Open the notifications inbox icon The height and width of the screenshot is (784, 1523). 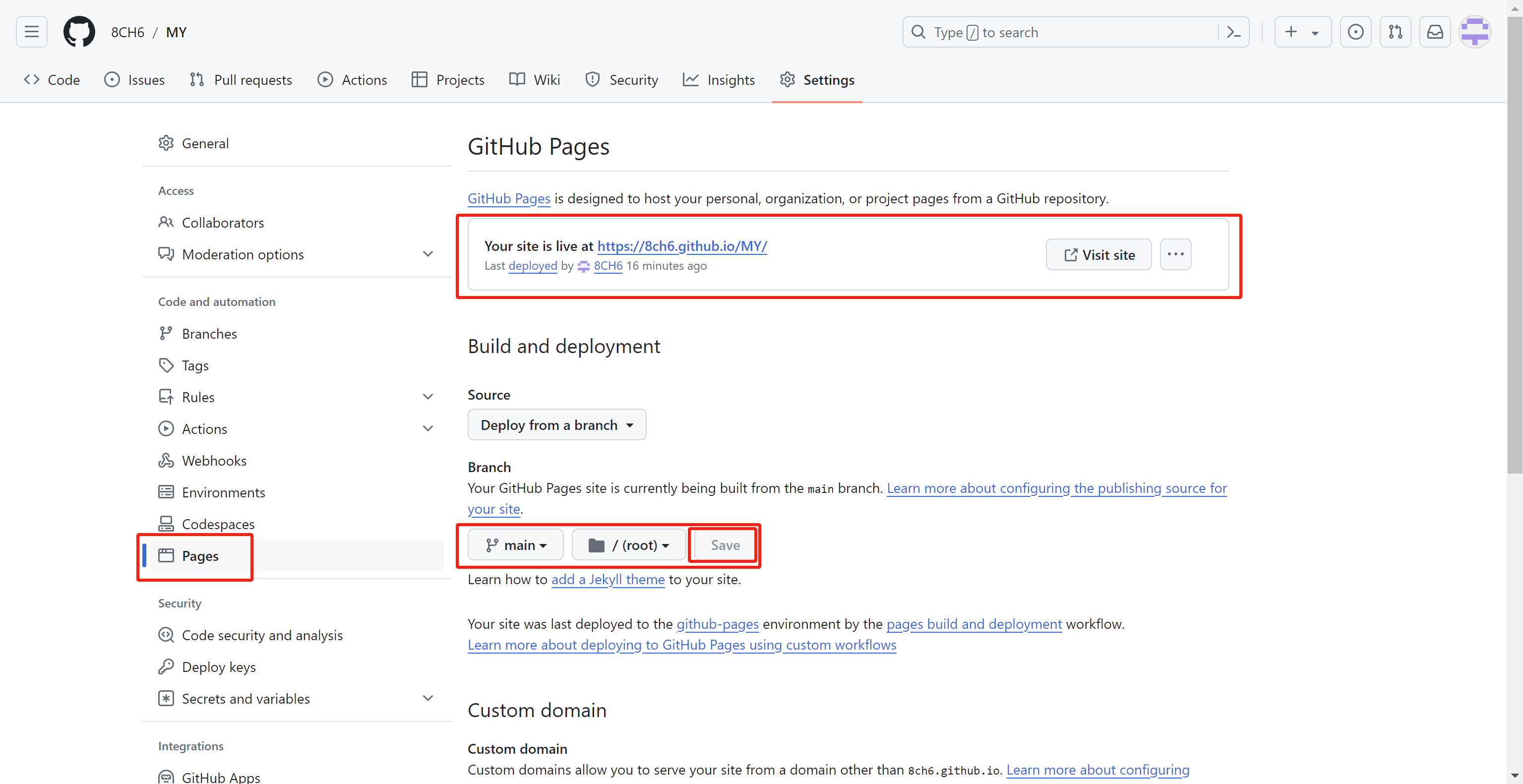[1435, 32]
